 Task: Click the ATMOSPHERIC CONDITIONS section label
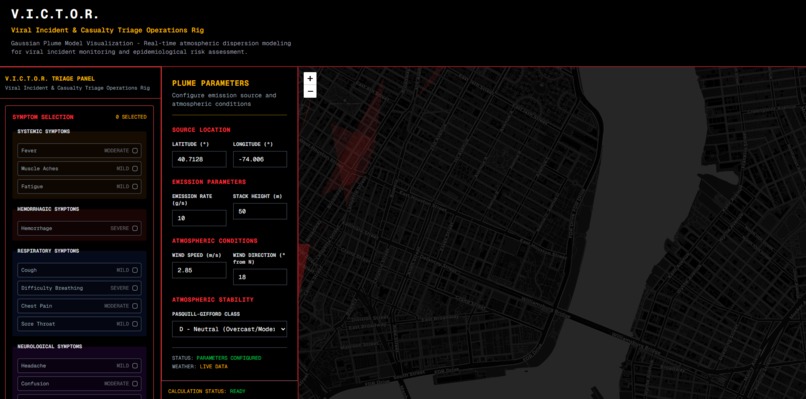(x=214, y=241)
